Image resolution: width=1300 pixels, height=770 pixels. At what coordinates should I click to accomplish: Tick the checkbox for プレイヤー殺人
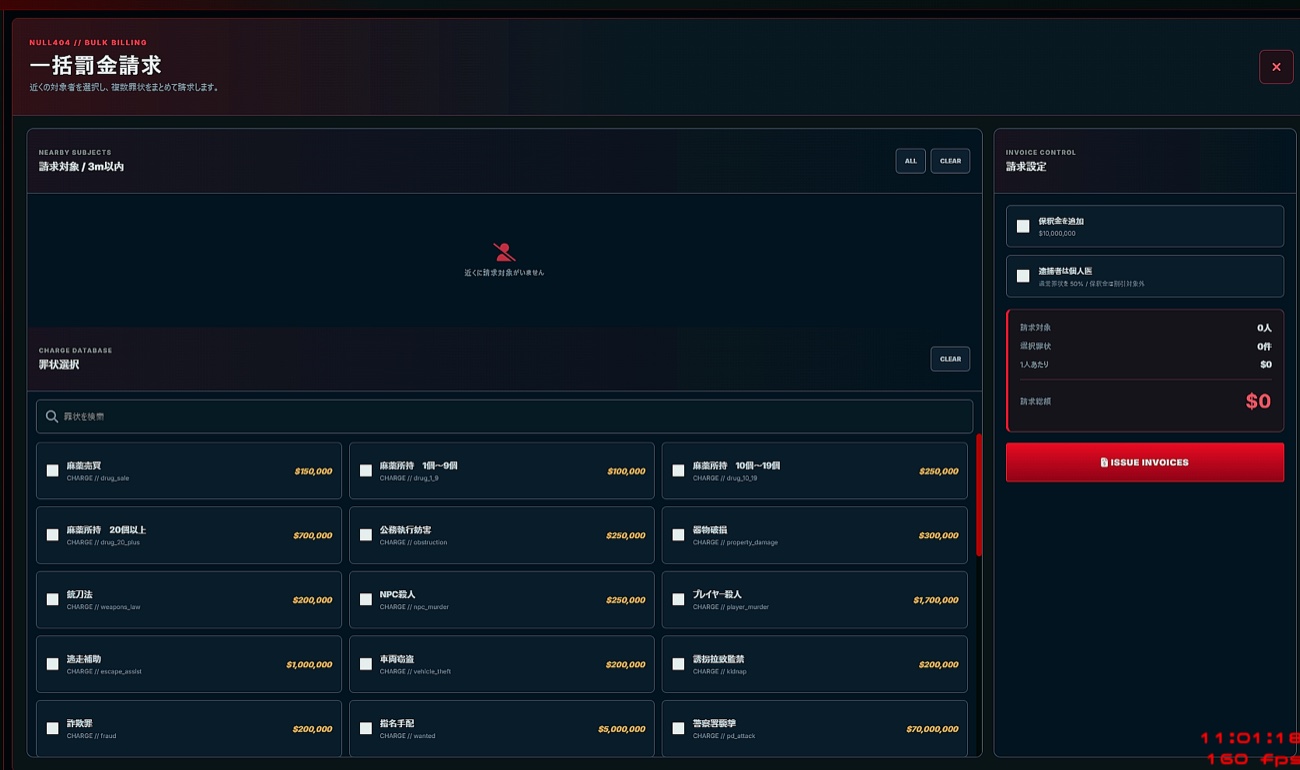(679, 599)
